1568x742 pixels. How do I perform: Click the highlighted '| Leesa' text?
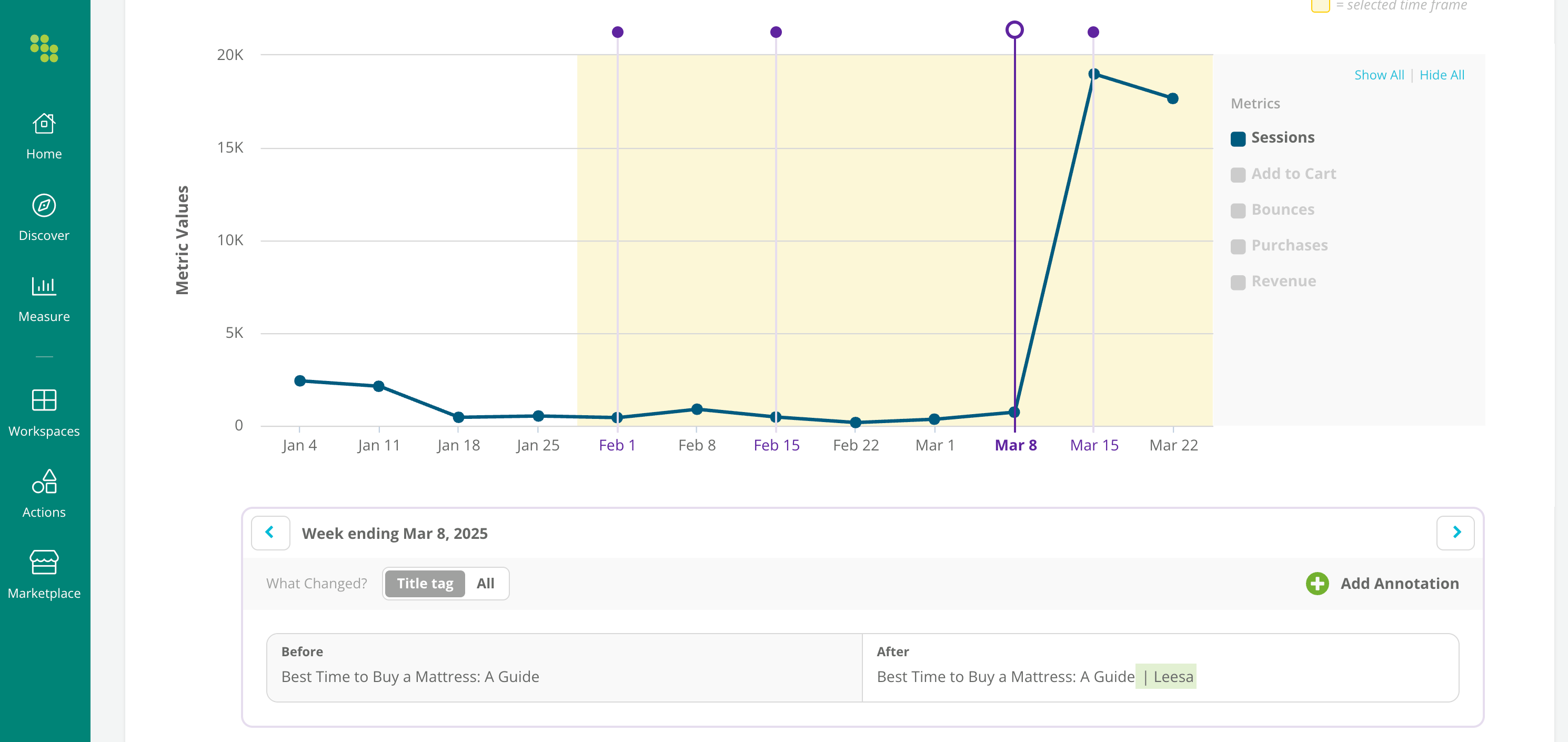[1165, 677]
